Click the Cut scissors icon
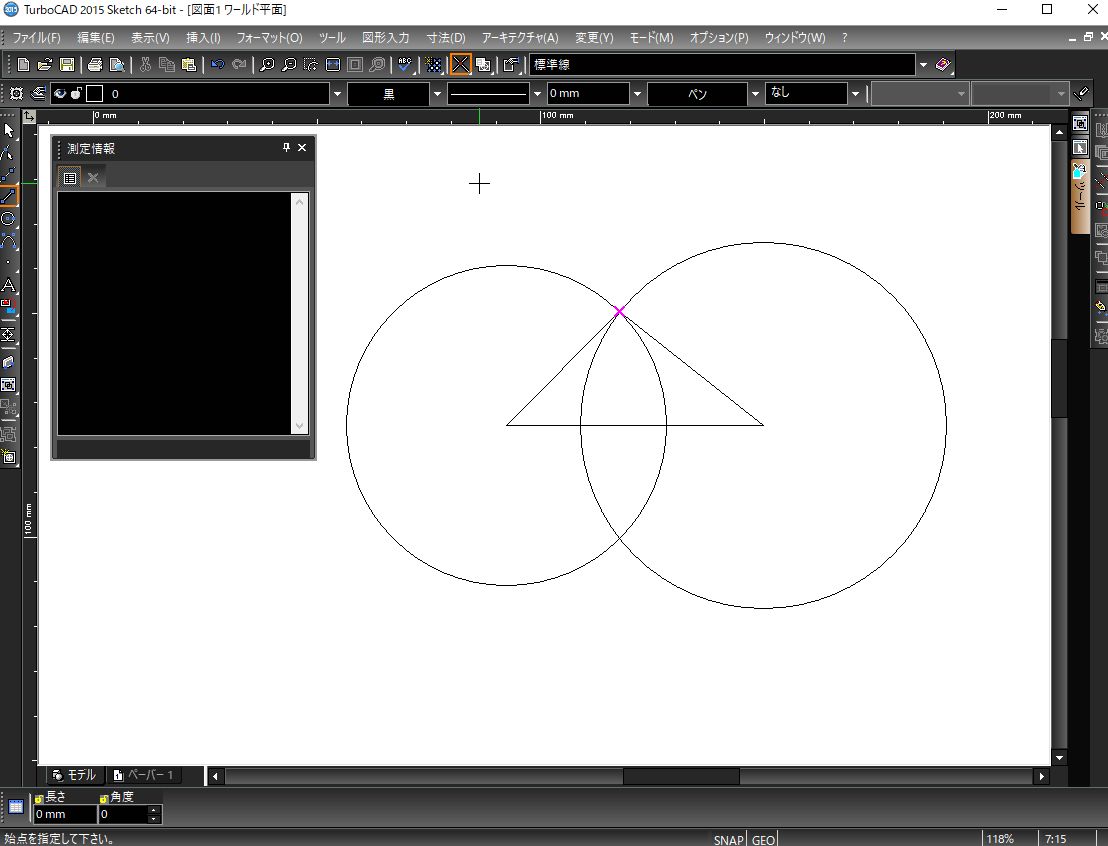Screen dimensions: 1108x846 point(146,65)
